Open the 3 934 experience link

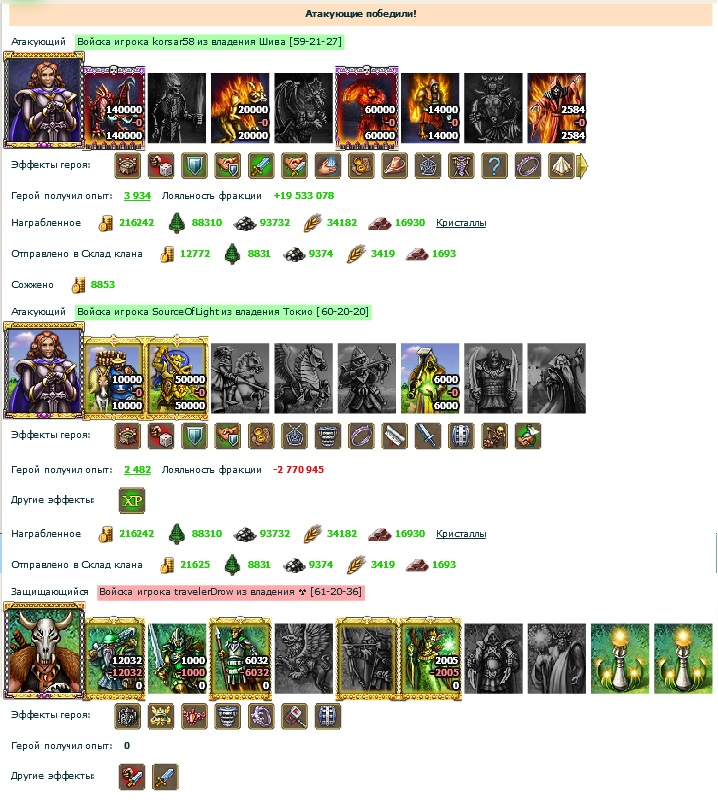[137, 196]
